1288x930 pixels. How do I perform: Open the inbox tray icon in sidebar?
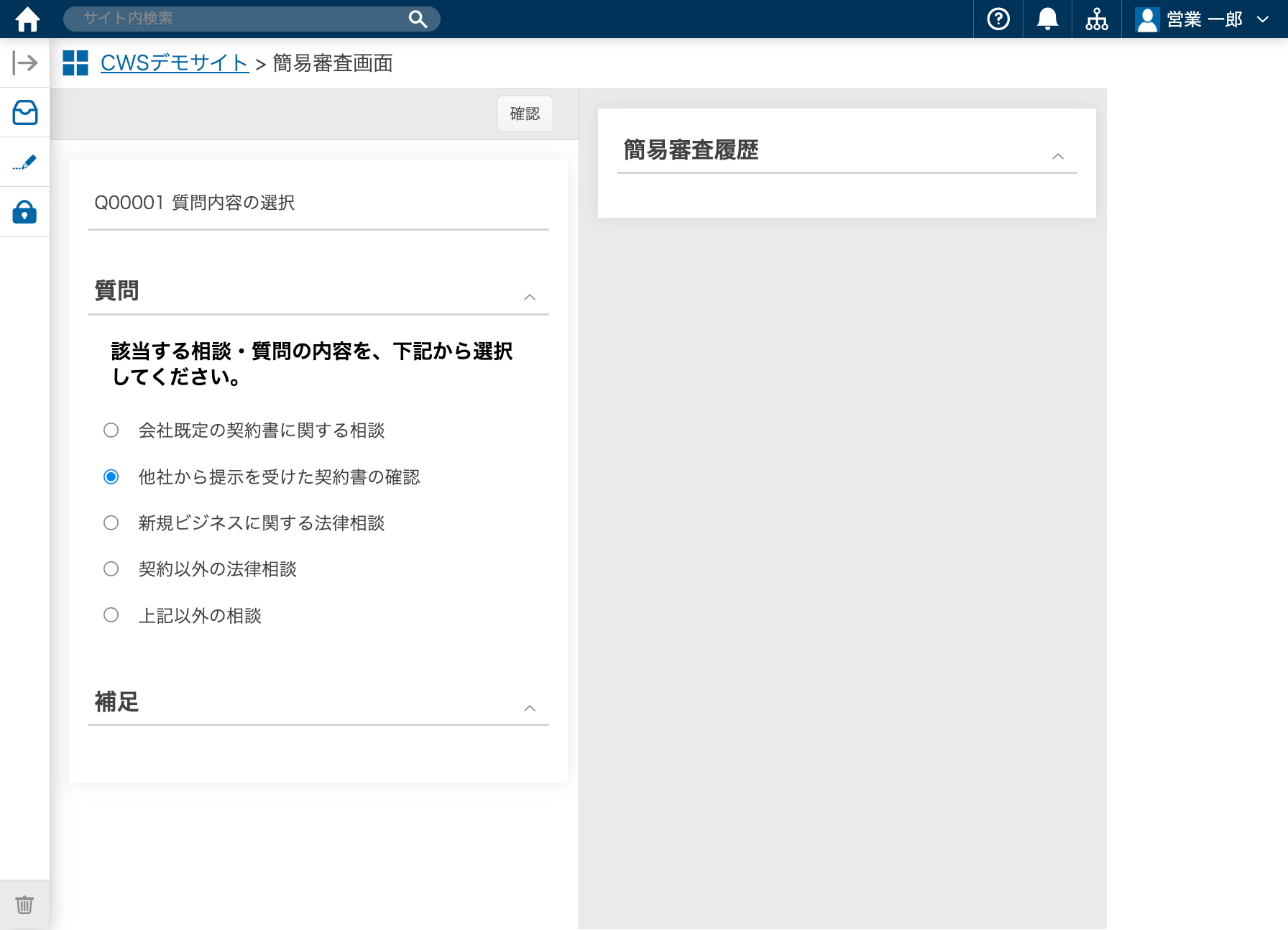pos(25,113)
